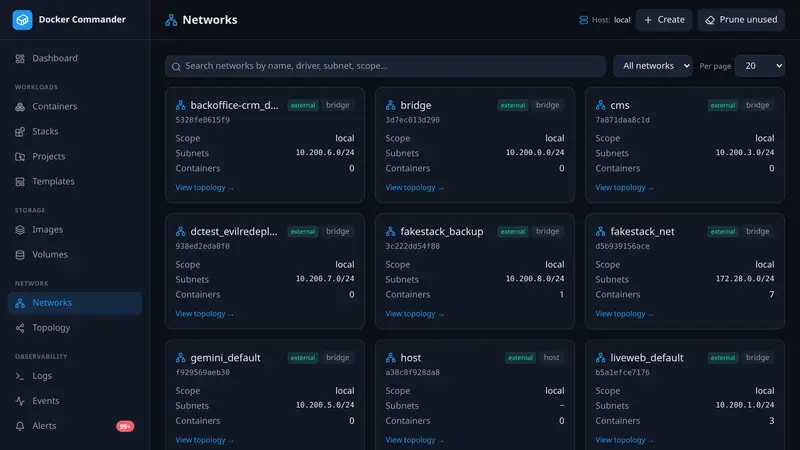The width and height of the screenshot is (800, 450).
Task: Click the host server icon
Action: 584,20
